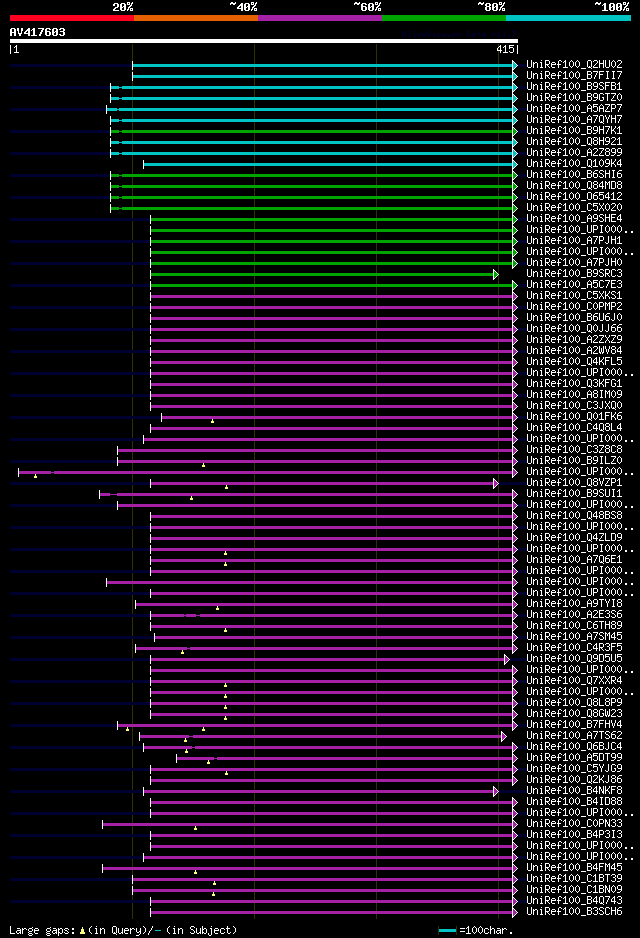640x938 pixels.
Task: Click hit label UniRef100_C5X020
Action: point(574,208)
